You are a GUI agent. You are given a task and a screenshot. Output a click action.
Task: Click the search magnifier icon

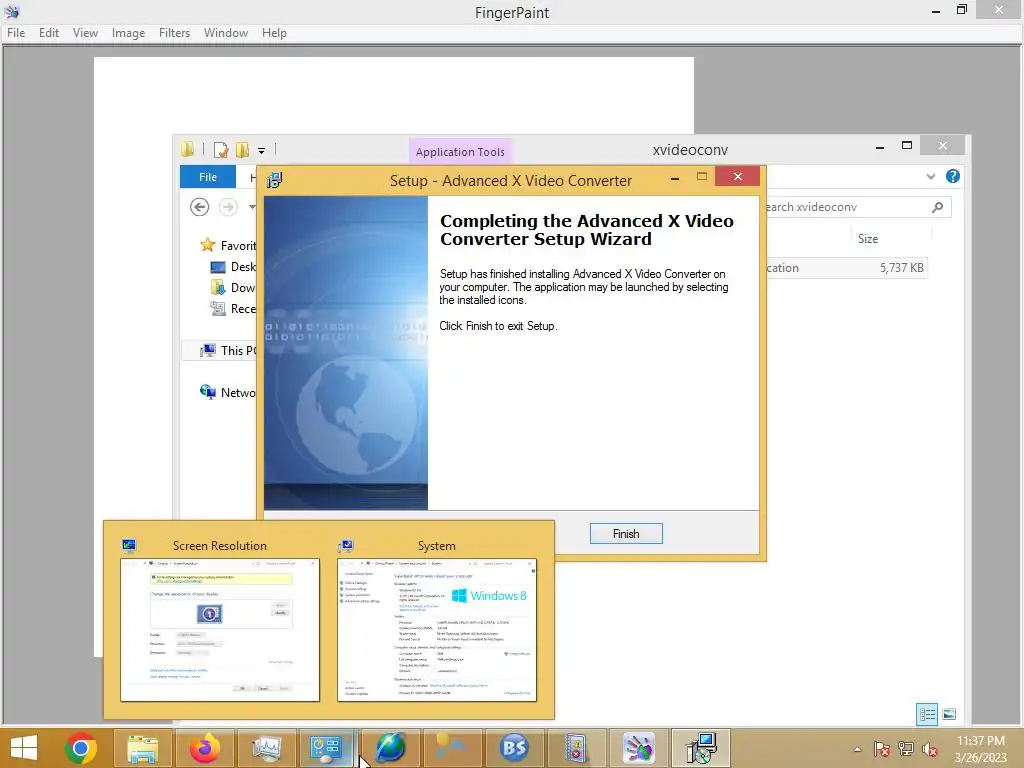pos(938,207)
